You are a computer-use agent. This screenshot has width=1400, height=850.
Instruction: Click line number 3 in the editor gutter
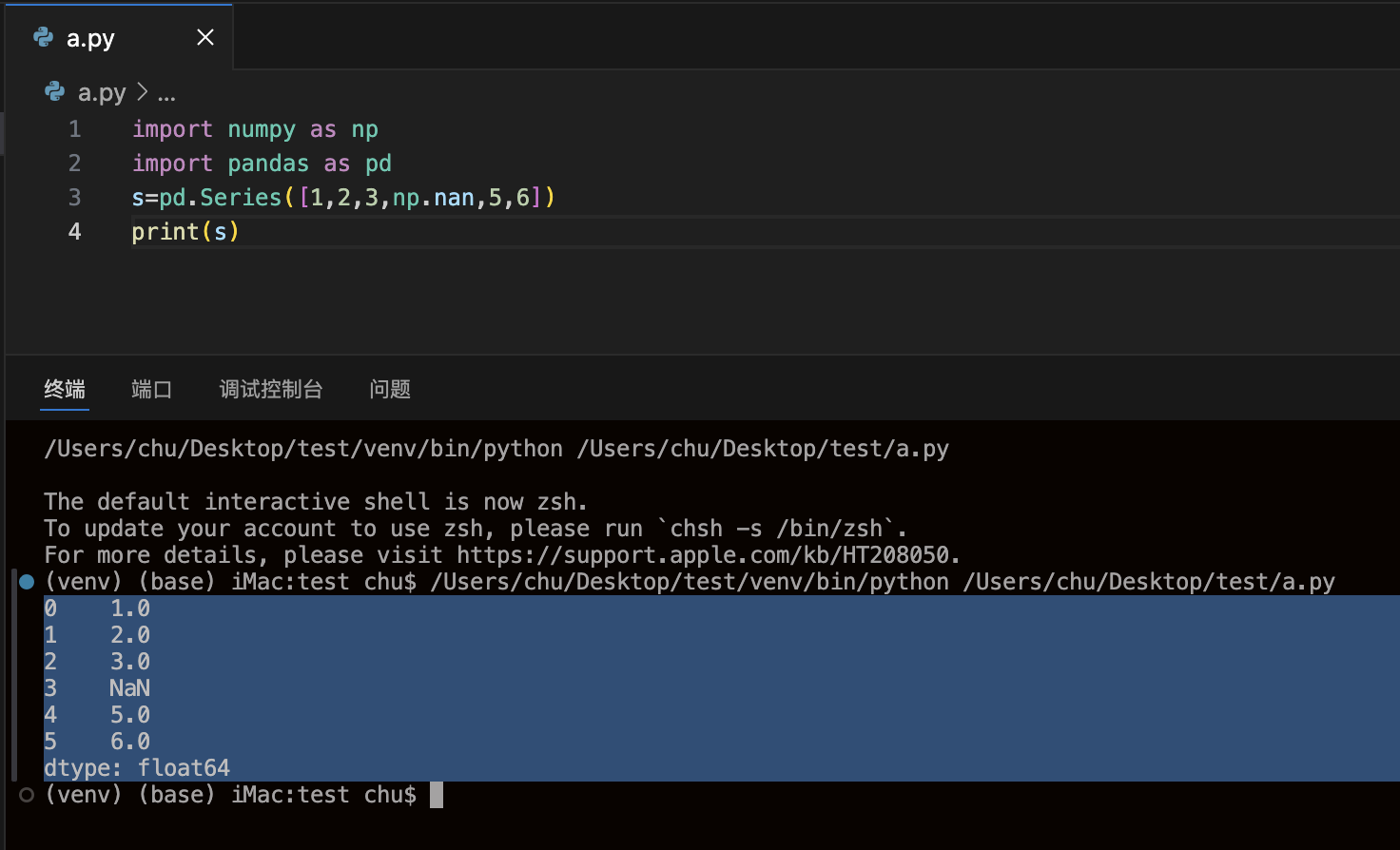point(74,198)
